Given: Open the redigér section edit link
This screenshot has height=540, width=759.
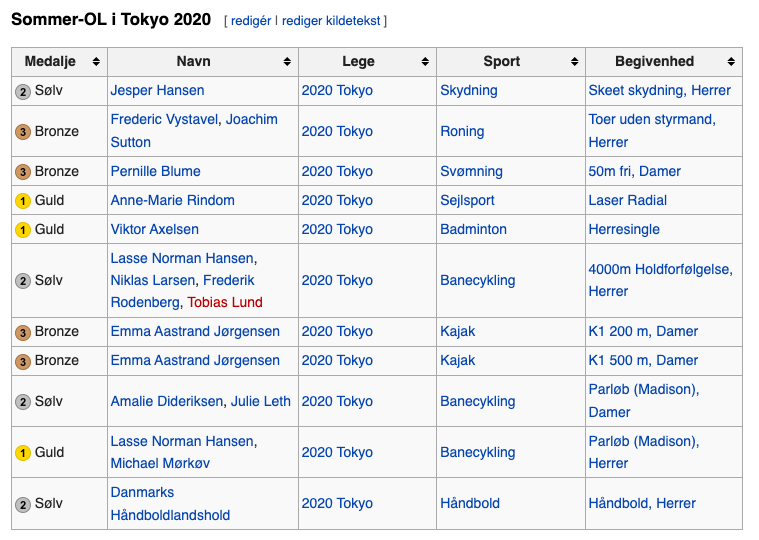Looking at the screenshot, I should [x=251, y=21].
